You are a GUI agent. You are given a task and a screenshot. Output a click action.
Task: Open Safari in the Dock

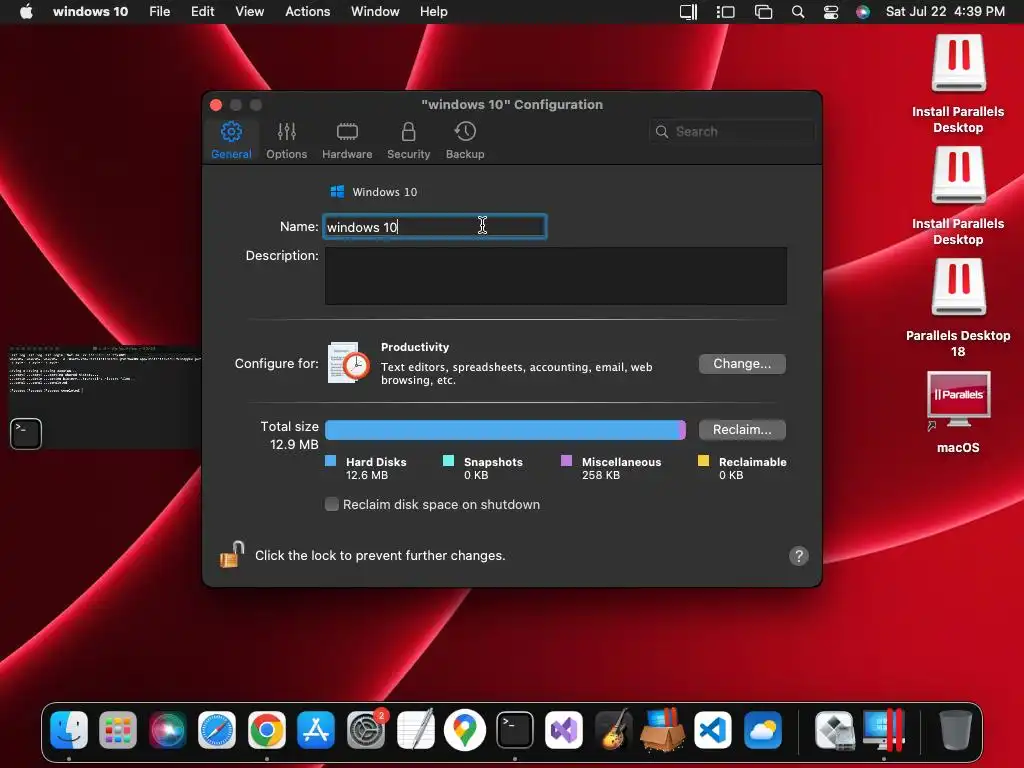point(217,729)
